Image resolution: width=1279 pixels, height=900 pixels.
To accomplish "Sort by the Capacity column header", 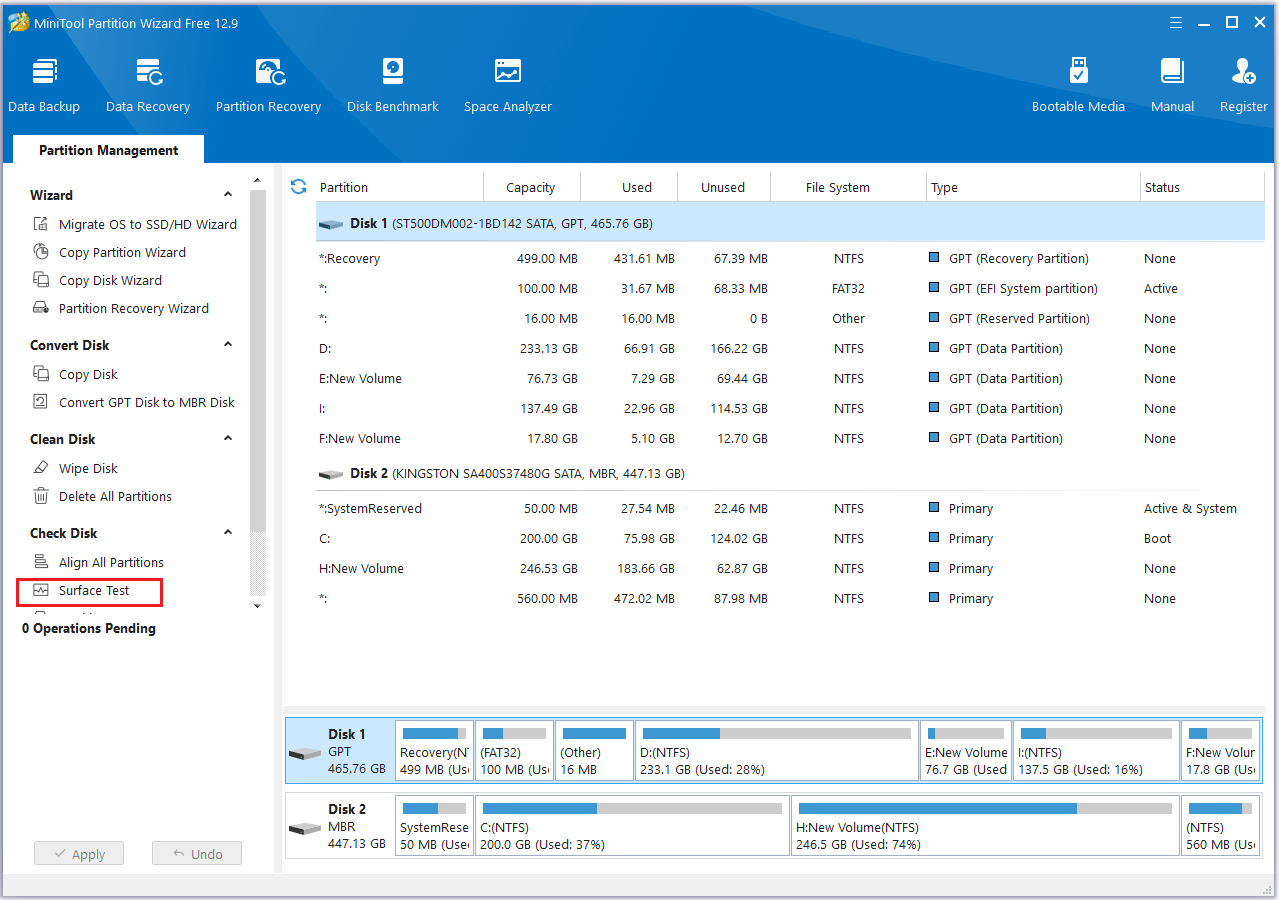I will 530,187.
